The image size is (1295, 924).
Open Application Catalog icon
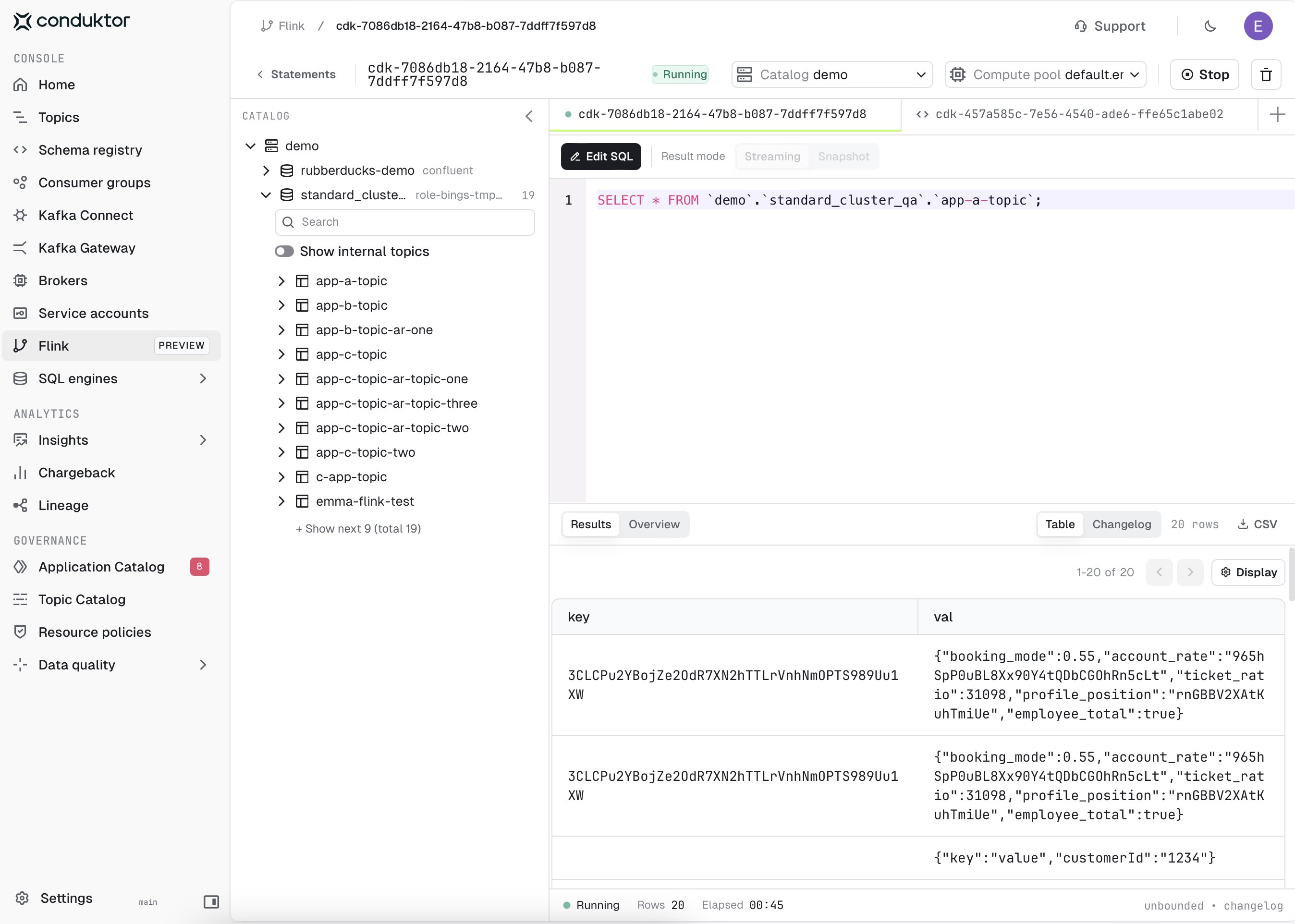point(21,567)
